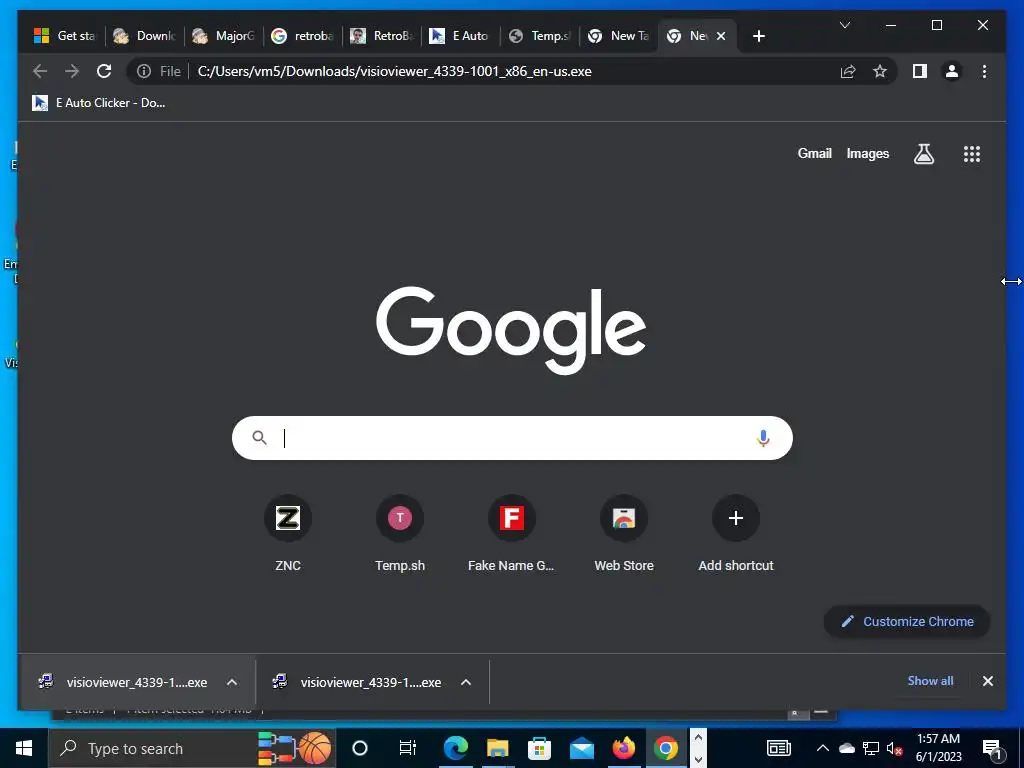Click the back navigation arrow
Viewport: 1024px width, 768px height.
40,71
